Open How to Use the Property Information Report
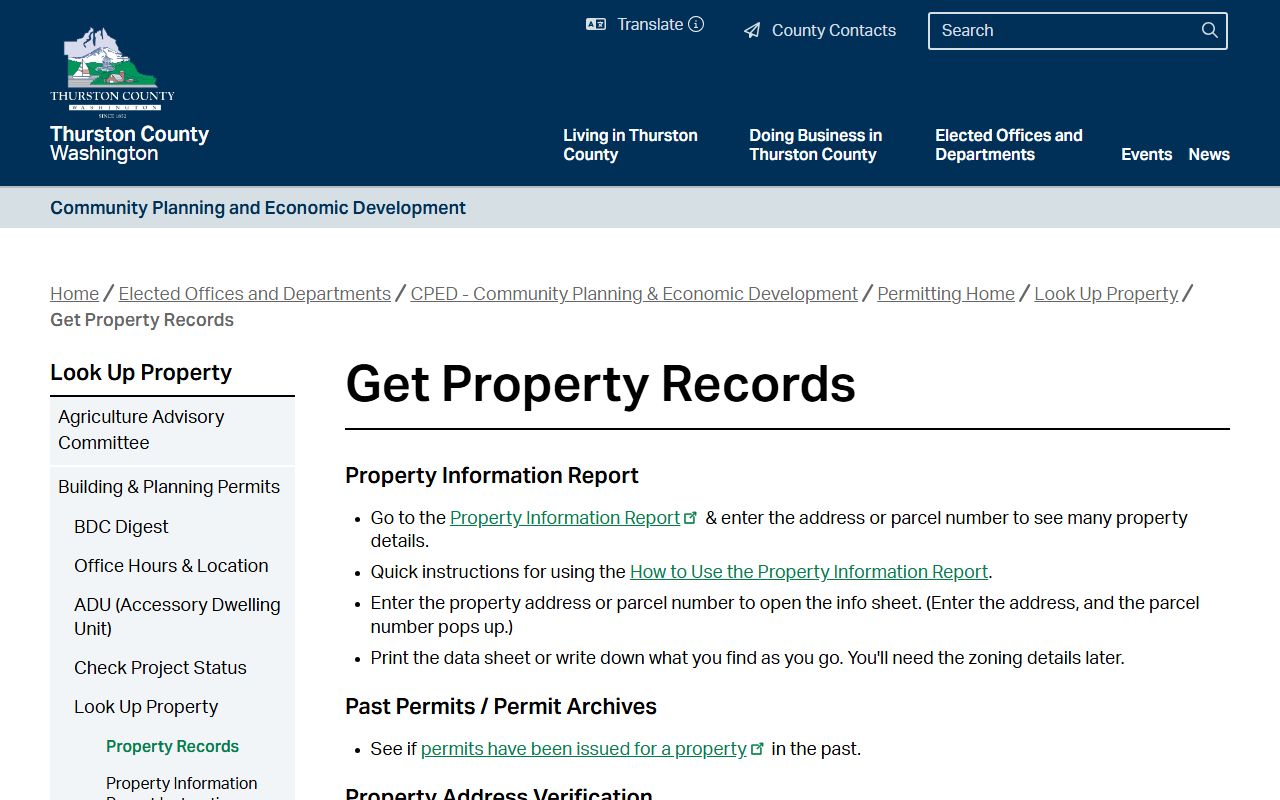The image size is (1280, 800). [x=809, y=572]
